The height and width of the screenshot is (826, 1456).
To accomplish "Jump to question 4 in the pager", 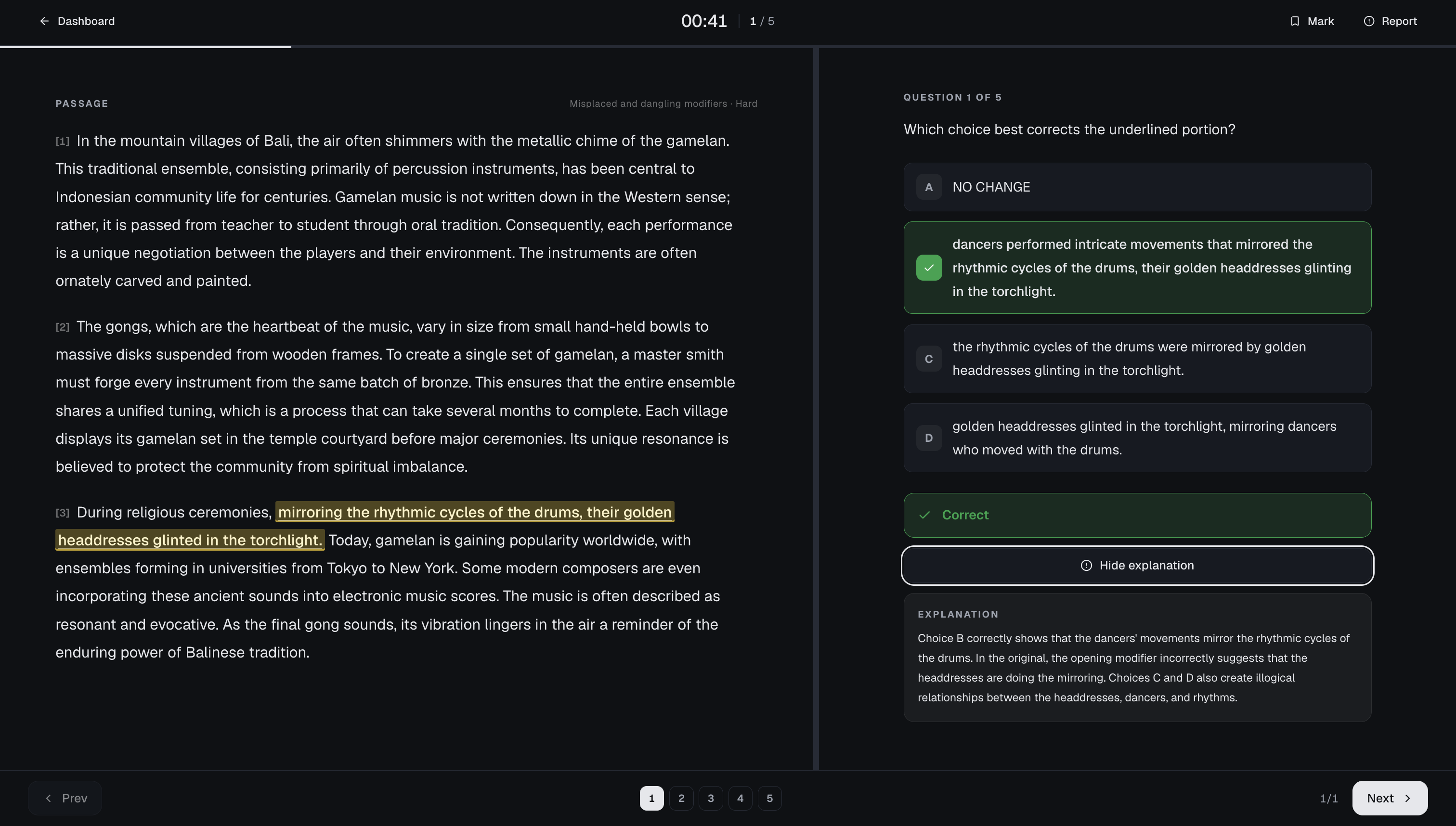I will (740, 798).
